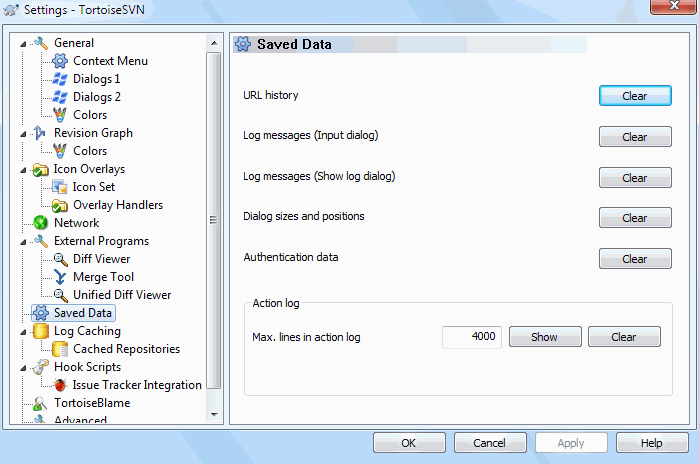Click the Overlay Handlers folder icon
This screenshot has height=464, width=699.
pos(60,205)
